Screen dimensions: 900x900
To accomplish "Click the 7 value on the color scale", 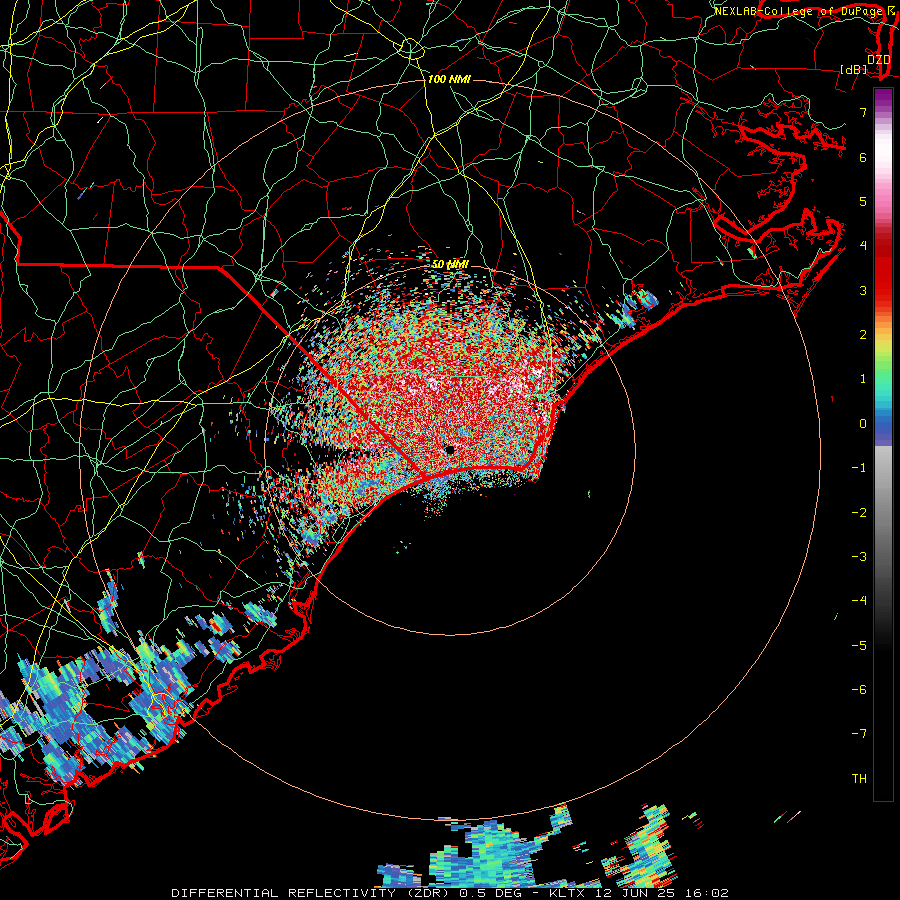I will (x=863, y=112).
